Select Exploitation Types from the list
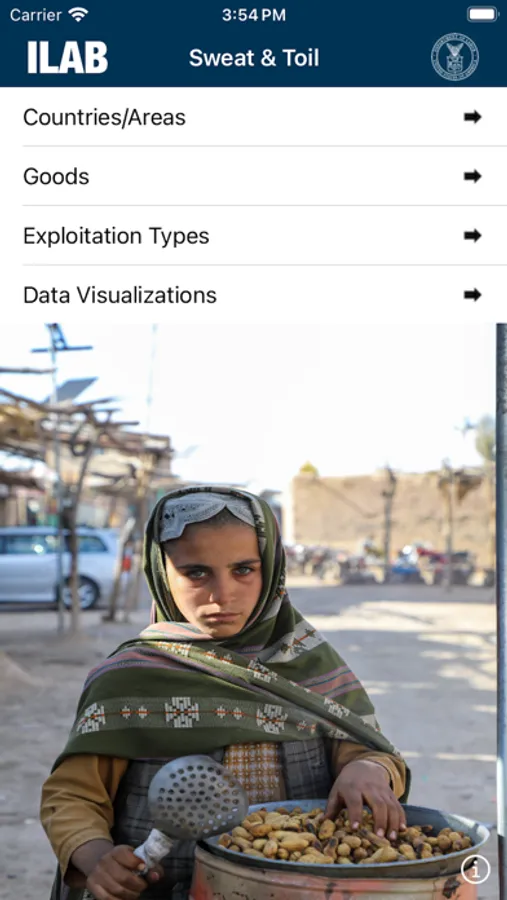The height and width of the screenshot is (900, 507). point(253,235)
